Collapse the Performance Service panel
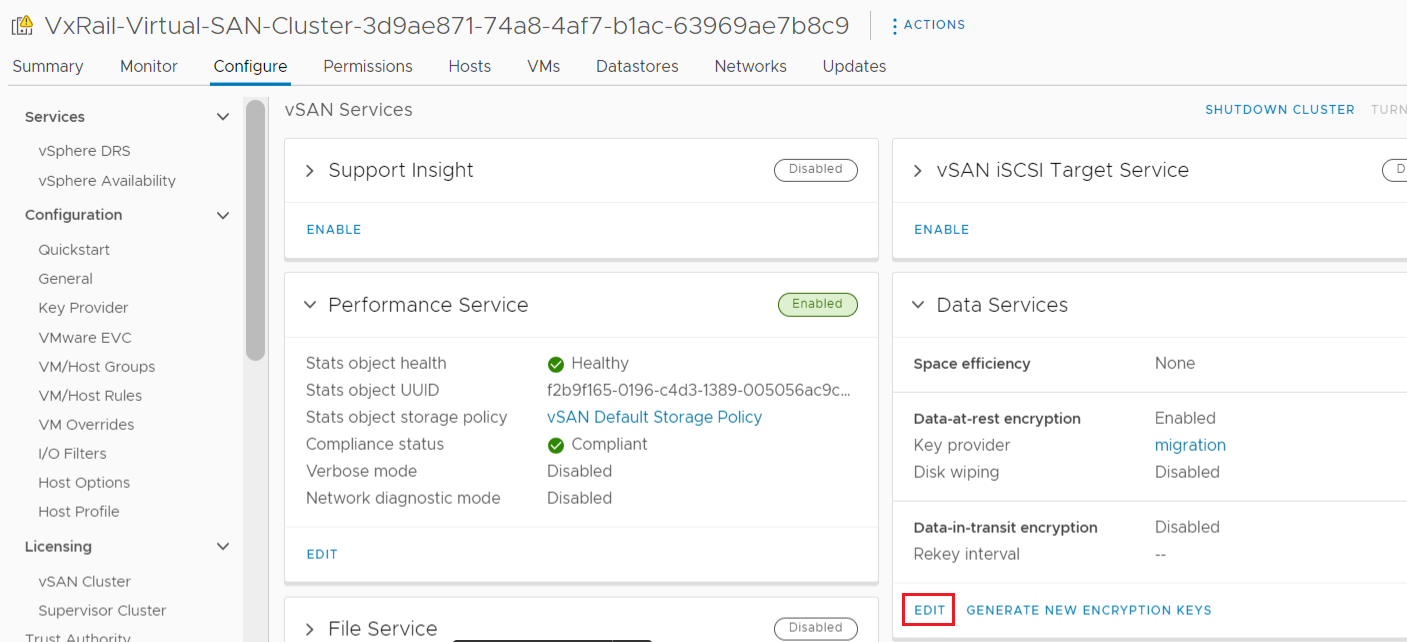Viewport: 1407px width, 642px height. (x=310, y=305)
